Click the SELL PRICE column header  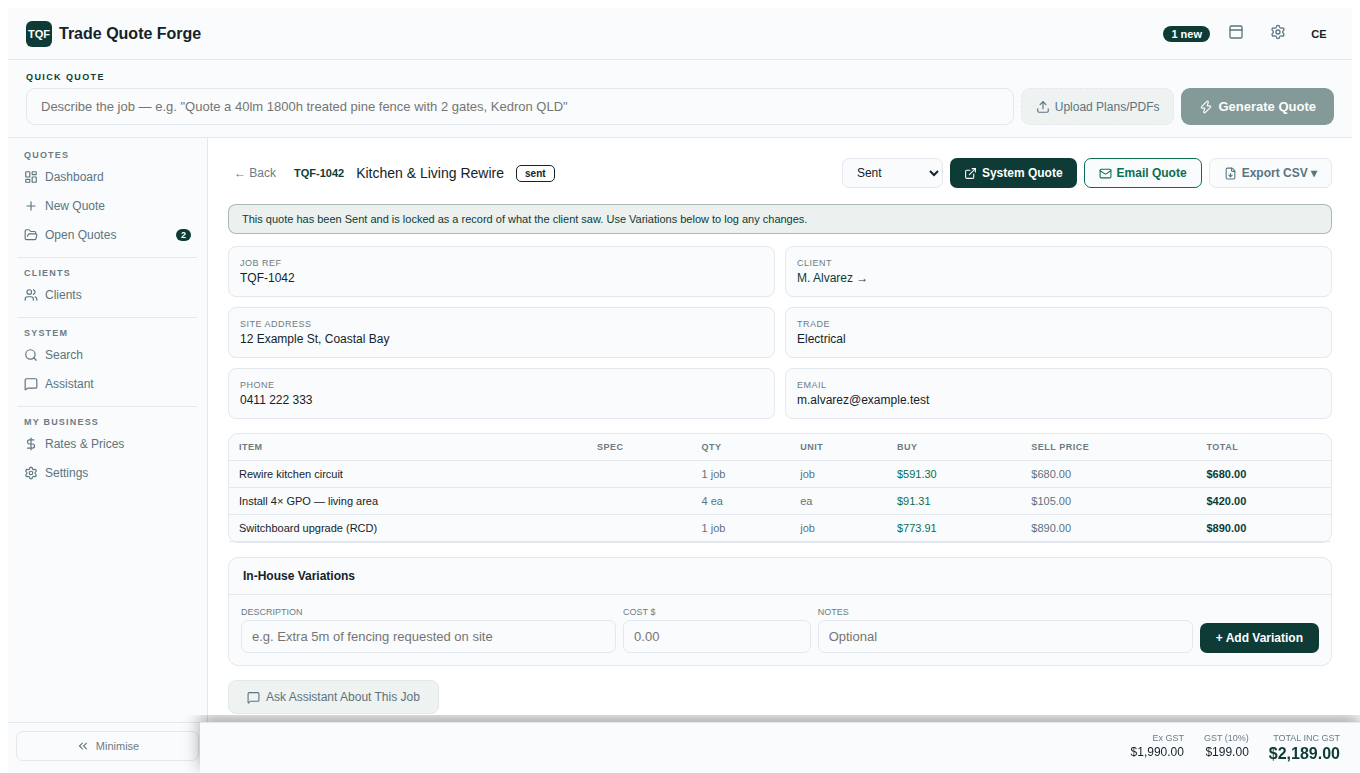click(x=1060, y=447)
